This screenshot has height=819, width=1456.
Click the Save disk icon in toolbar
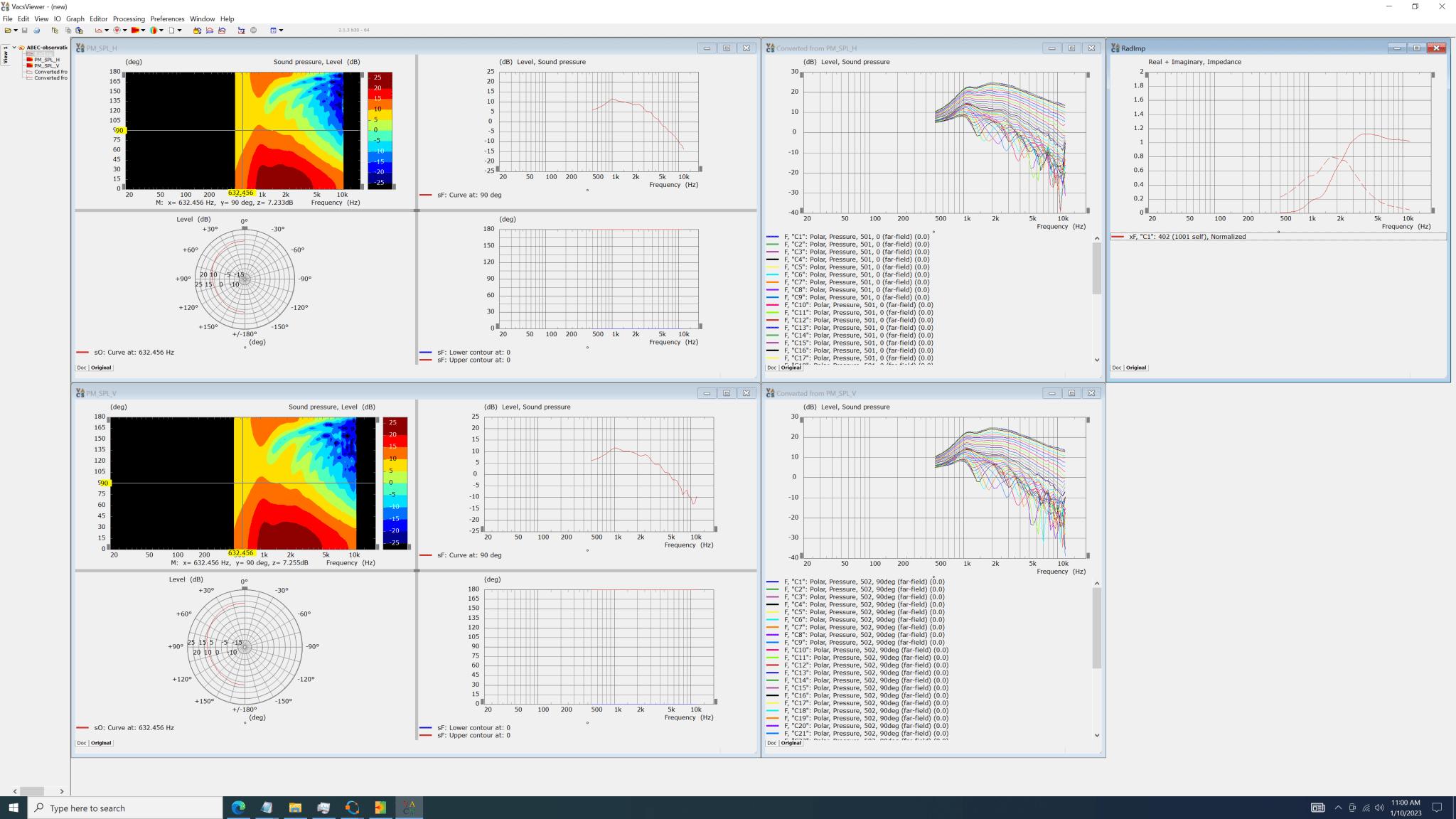(x=24, y=31)
